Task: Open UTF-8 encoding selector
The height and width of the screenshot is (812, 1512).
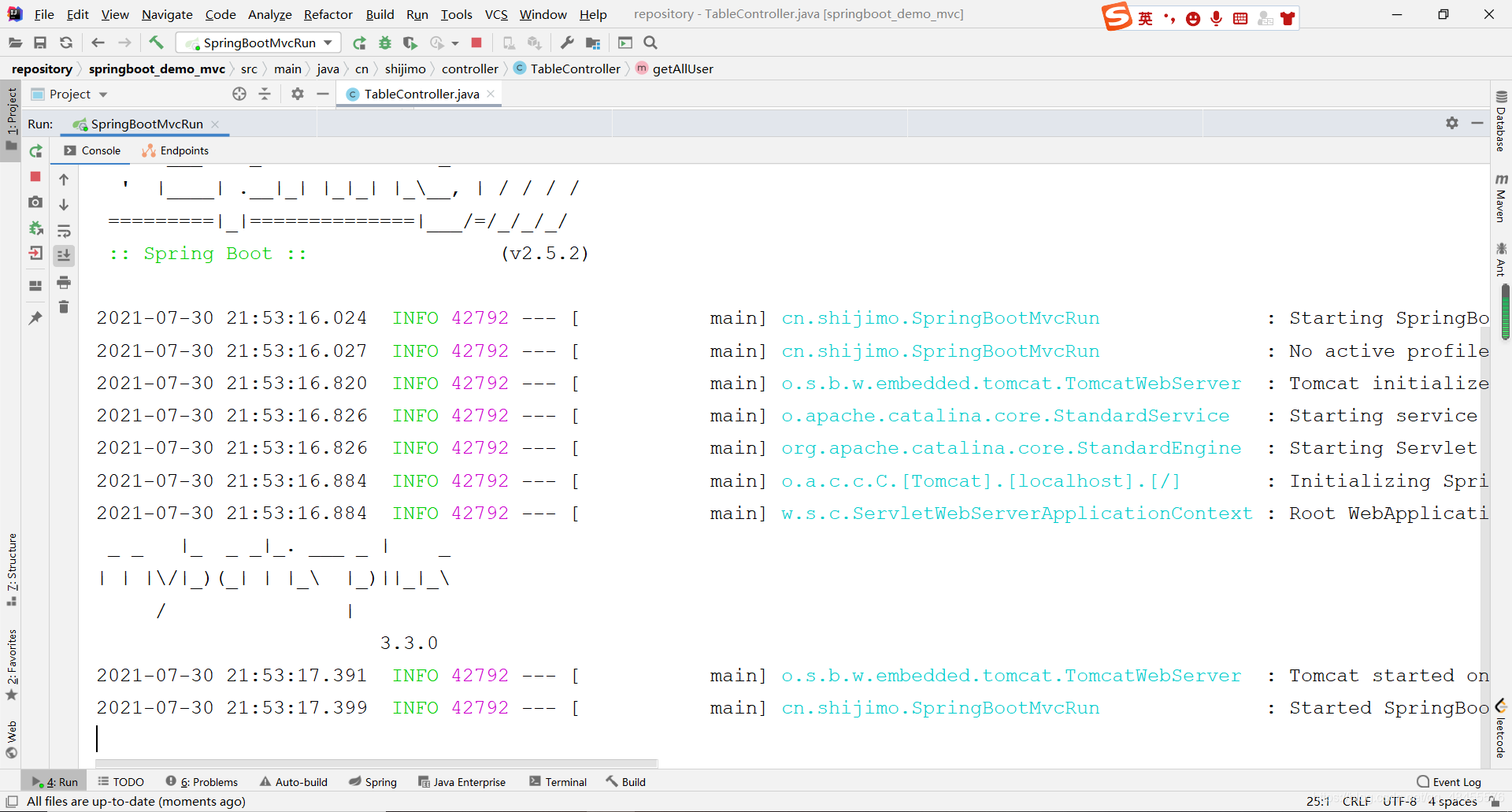Action: pos(1399,802)
